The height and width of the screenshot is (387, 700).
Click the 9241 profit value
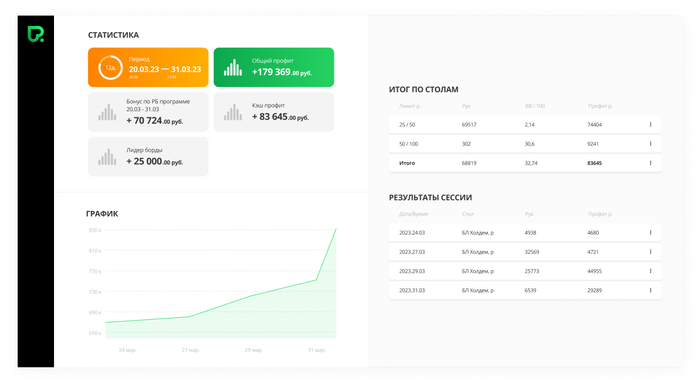[593, 144]
